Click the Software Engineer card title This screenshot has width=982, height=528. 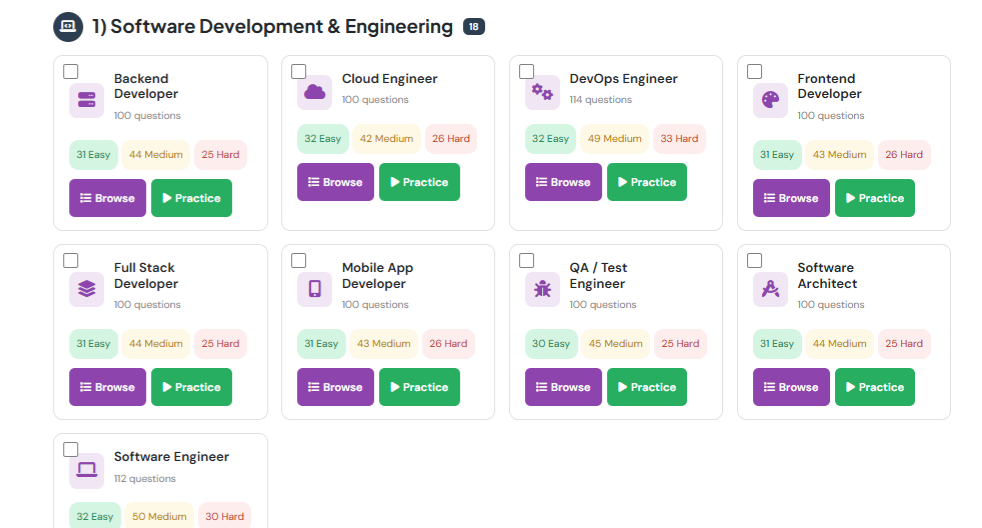coord(172,457)
